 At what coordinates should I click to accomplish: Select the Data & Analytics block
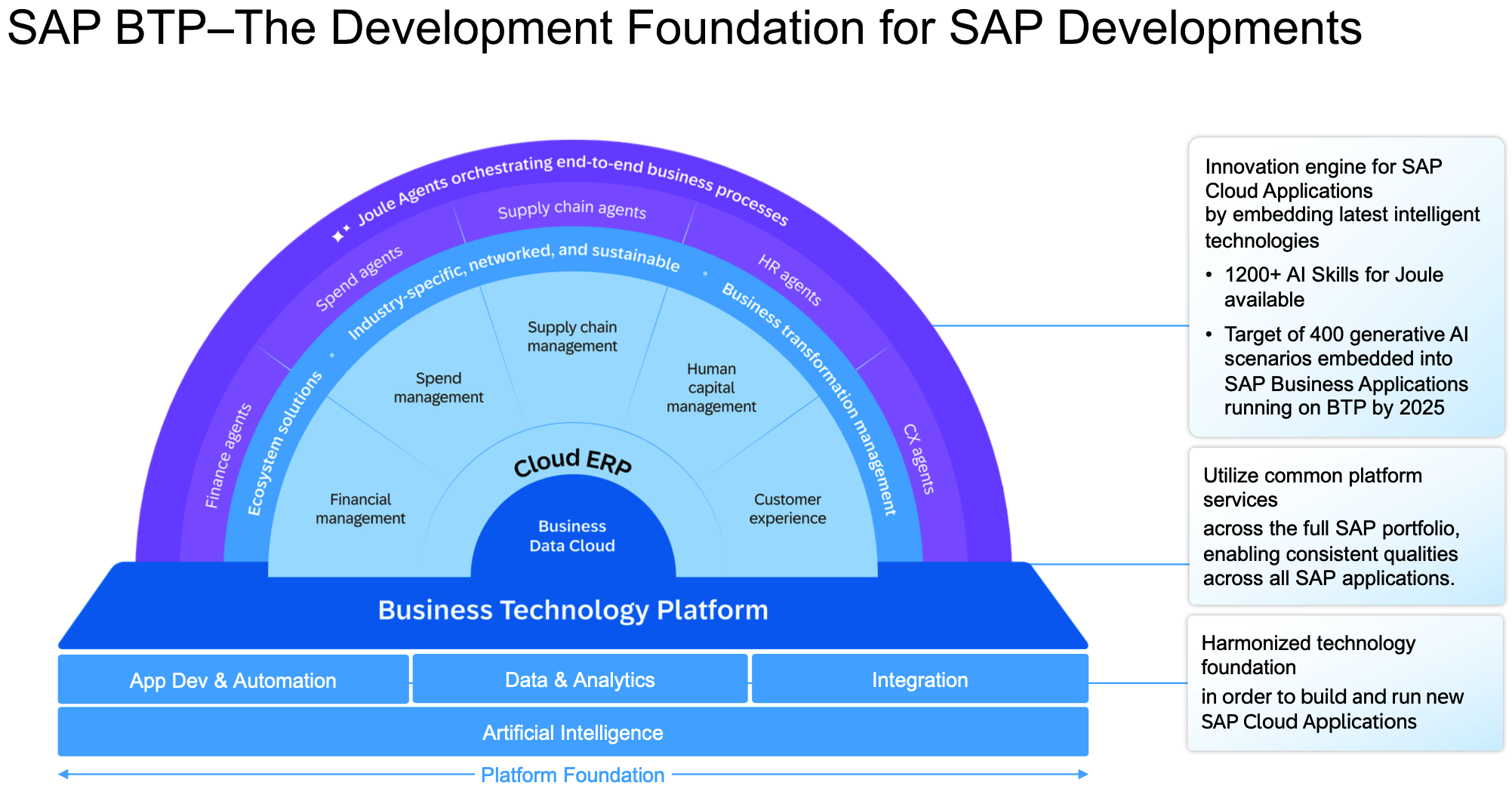(x=580, y=679)
